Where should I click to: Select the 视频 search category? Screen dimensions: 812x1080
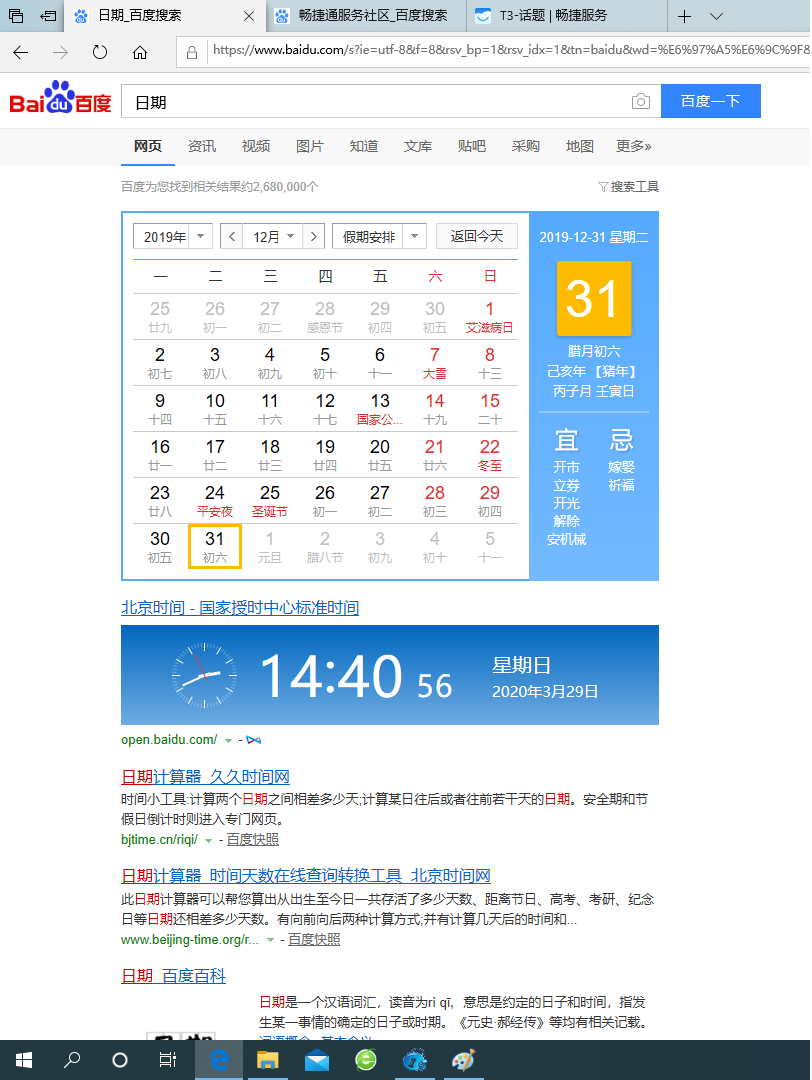256,146
